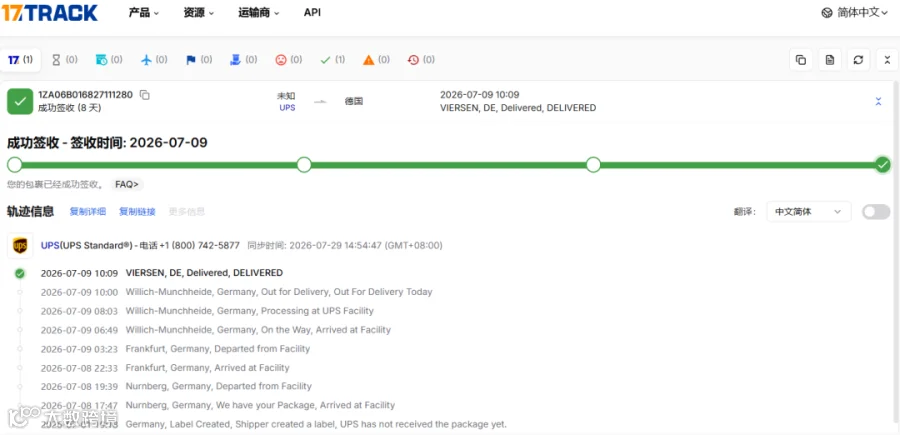Screen dimensions: 900x435
Task: Select the flag pickup status tab
Action: click(x=199, y=60)
